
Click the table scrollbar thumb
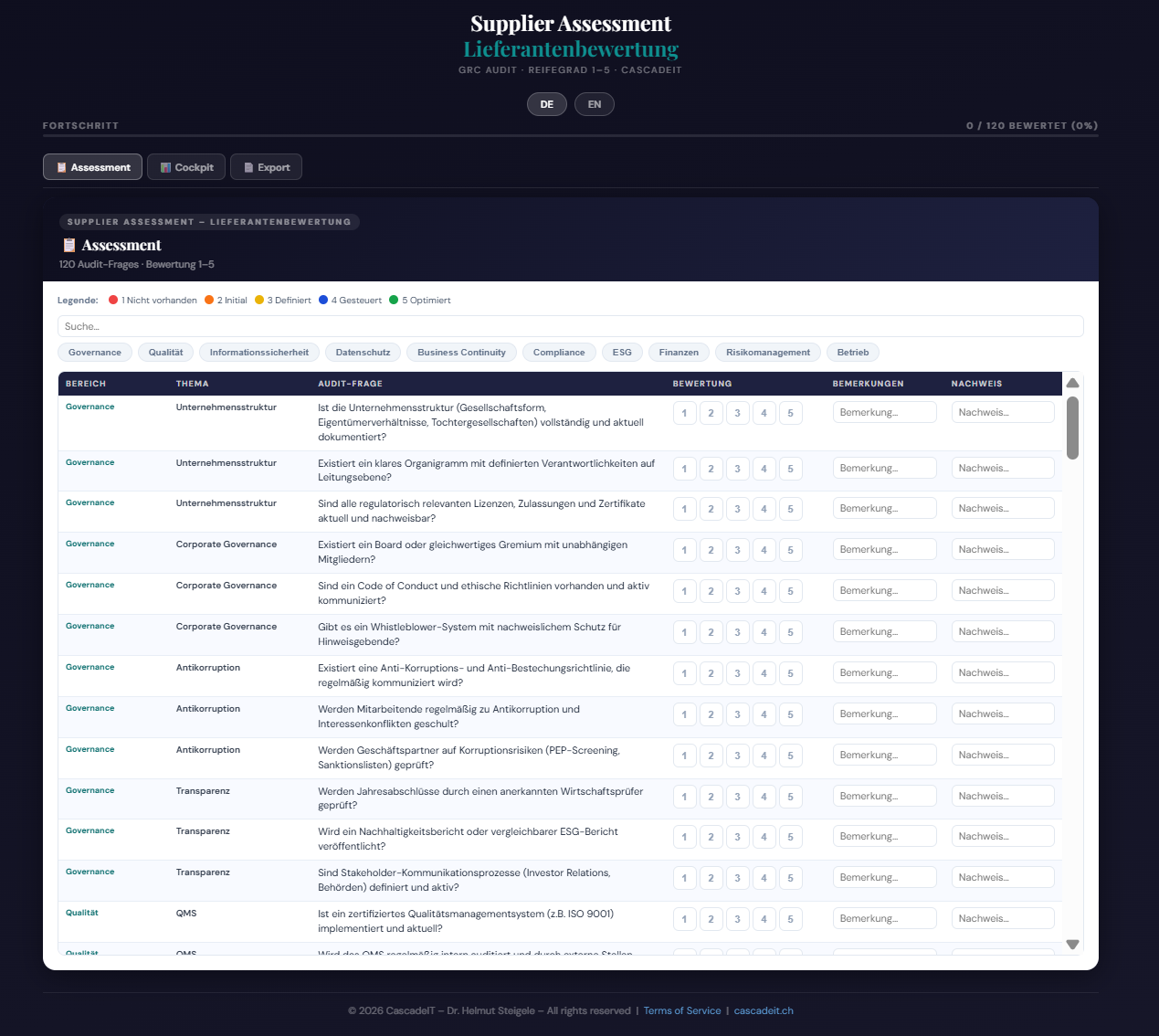pyautogui.click(x=1073, y=428)
